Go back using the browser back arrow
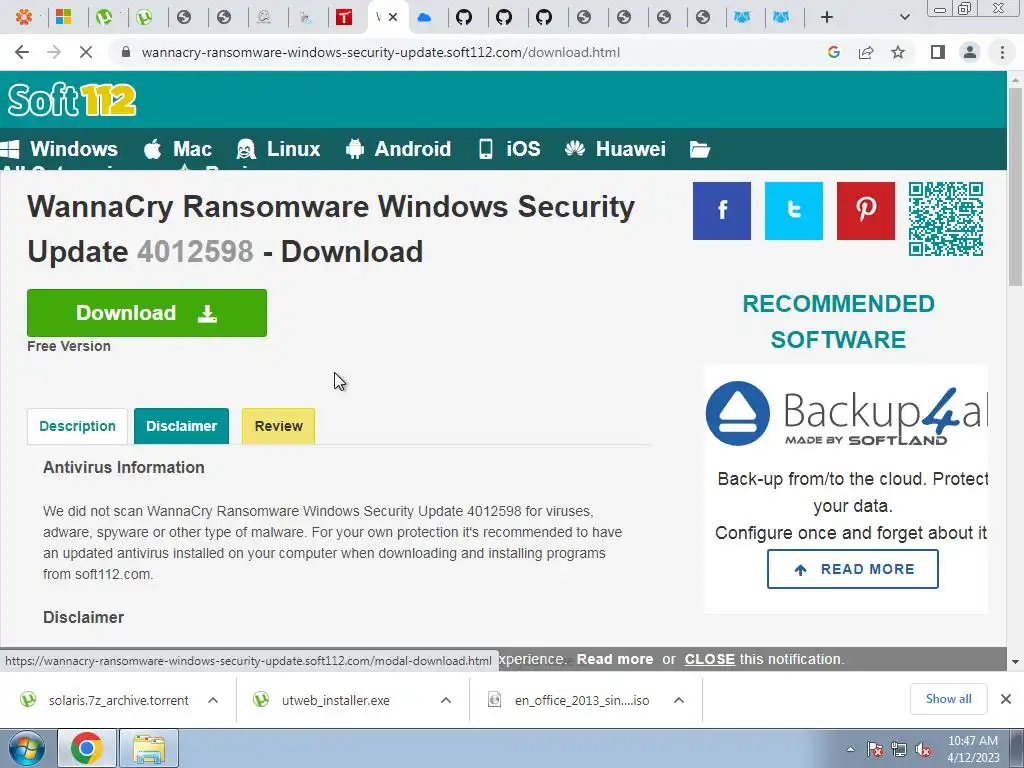This screenshot has height=768, width=1024. click(22, 52)
